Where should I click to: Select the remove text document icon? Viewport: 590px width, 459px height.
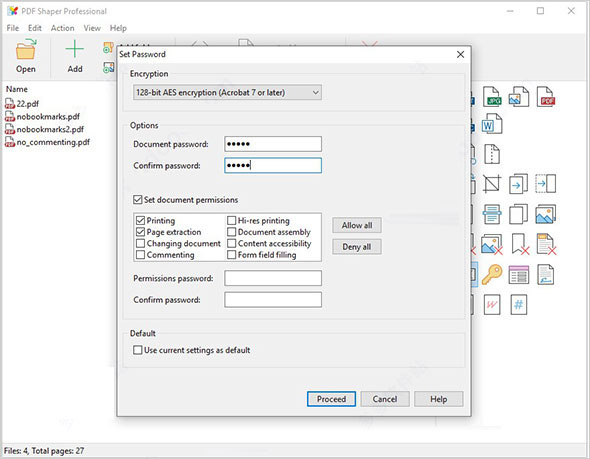[546, 244]
